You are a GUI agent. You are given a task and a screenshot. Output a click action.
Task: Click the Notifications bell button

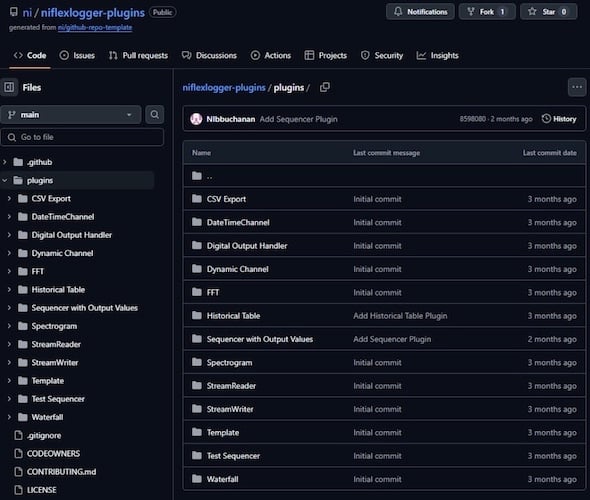pyautogui.click(x=420, y=12)
